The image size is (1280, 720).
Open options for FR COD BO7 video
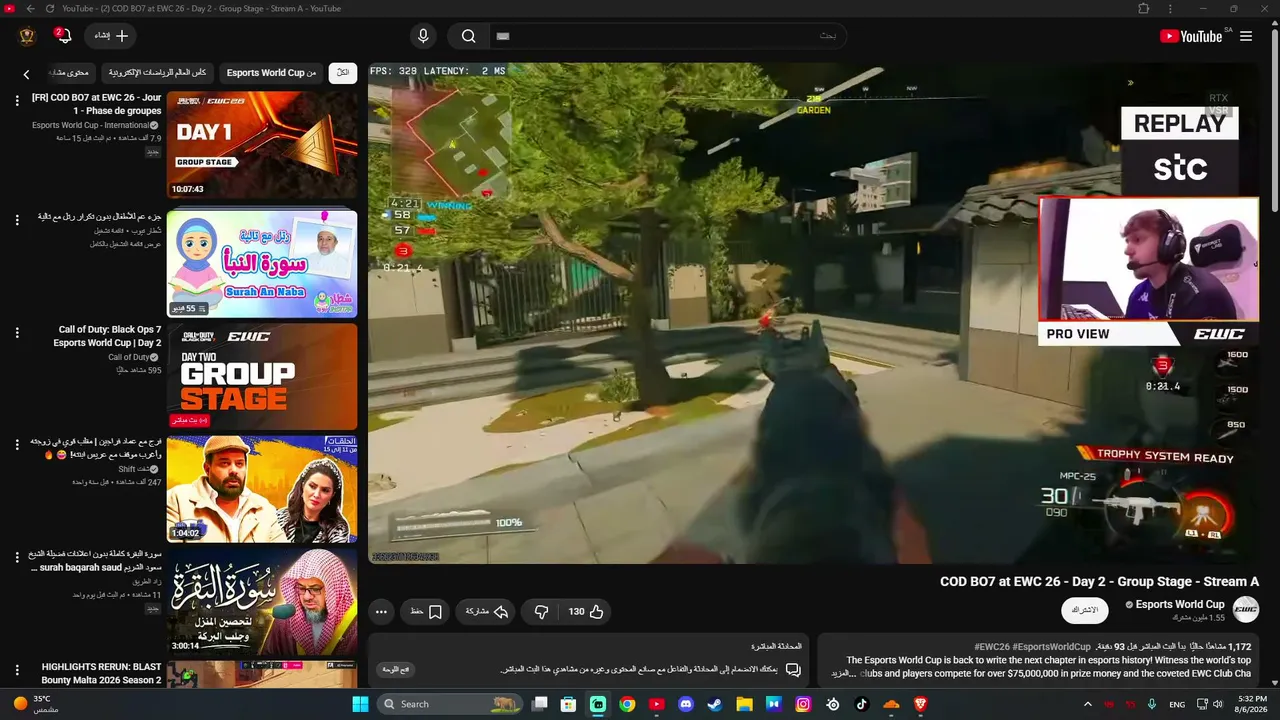pyautogui.click(x=17, y=100)
